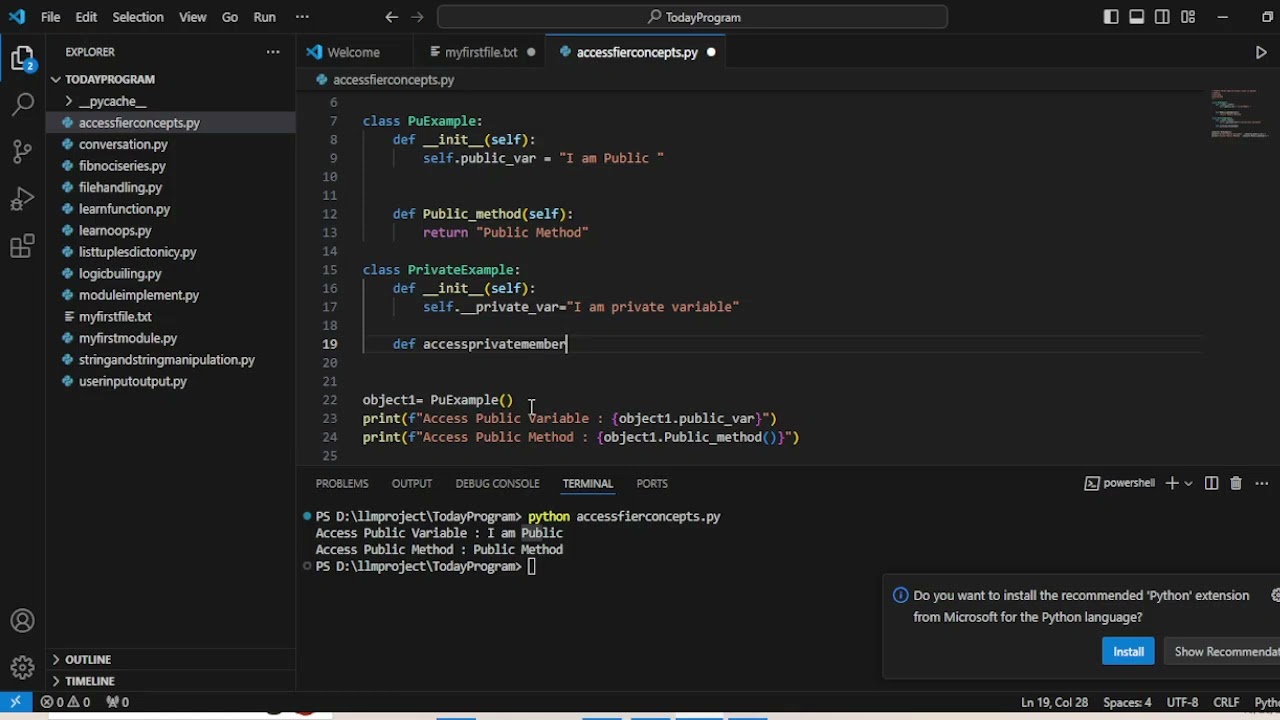Viewport: 1280px width, 720px height.
Task: Click the VS Code logo icon
Action: coord(17,17)
